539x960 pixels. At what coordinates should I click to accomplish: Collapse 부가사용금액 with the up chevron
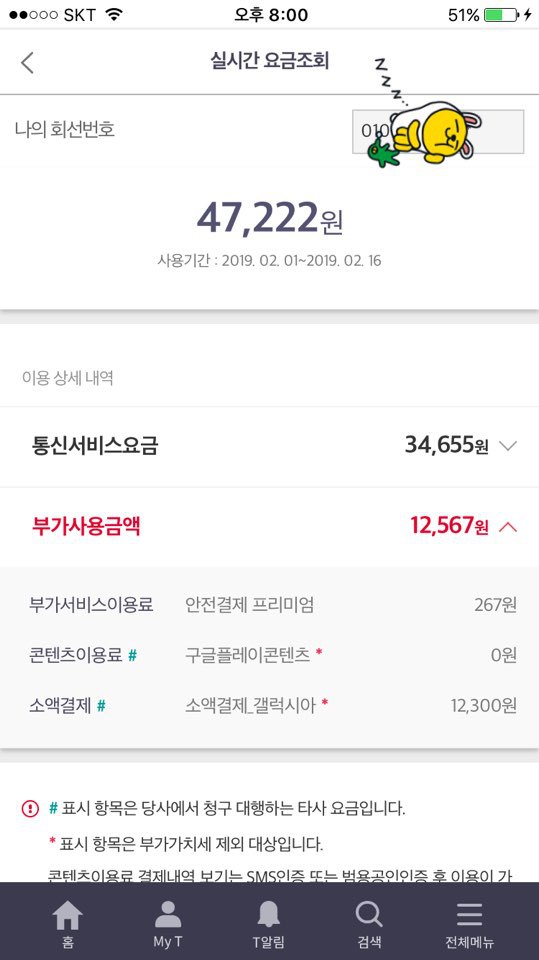tap(508, 527)
